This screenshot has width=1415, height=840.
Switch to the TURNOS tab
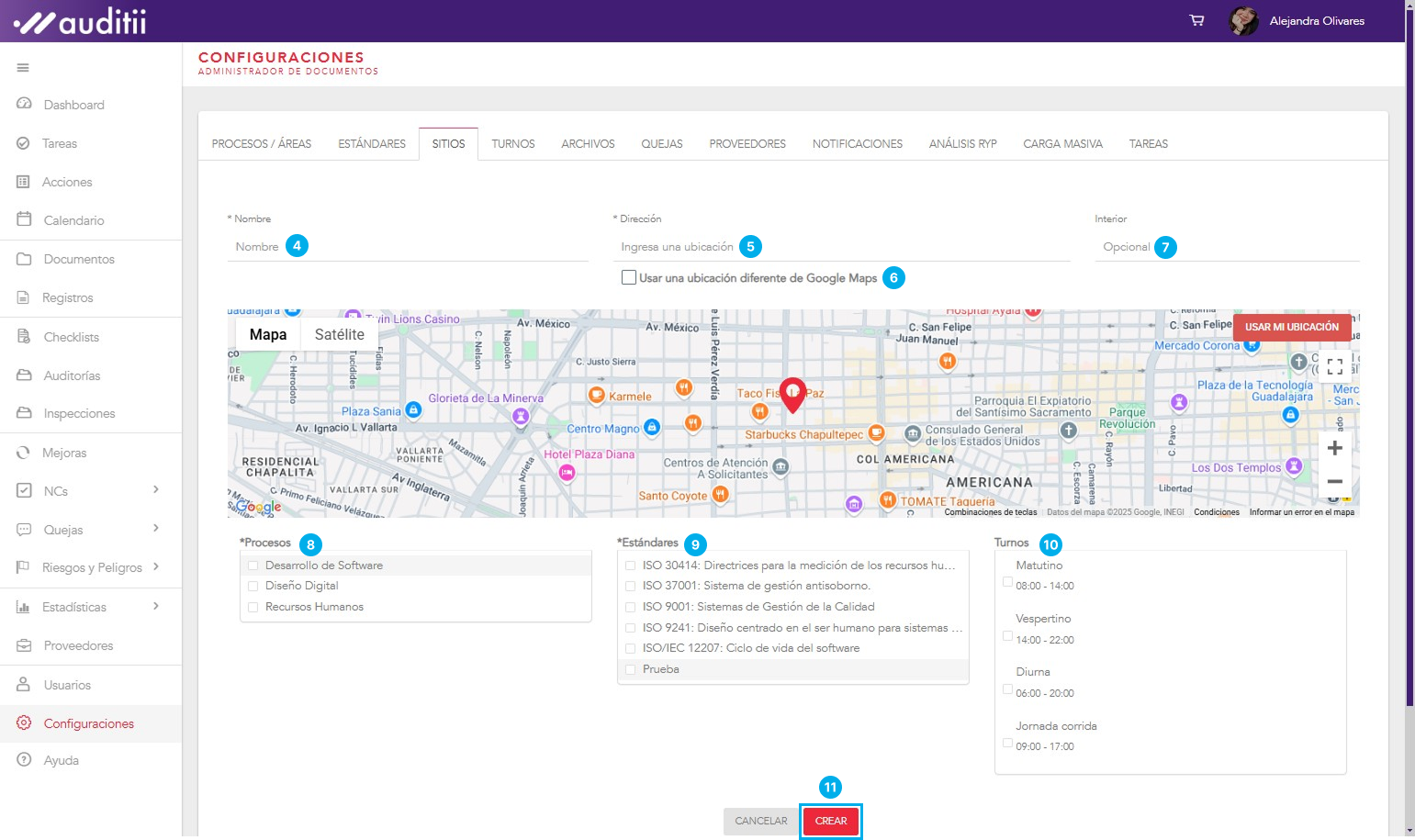coord(512,144)
